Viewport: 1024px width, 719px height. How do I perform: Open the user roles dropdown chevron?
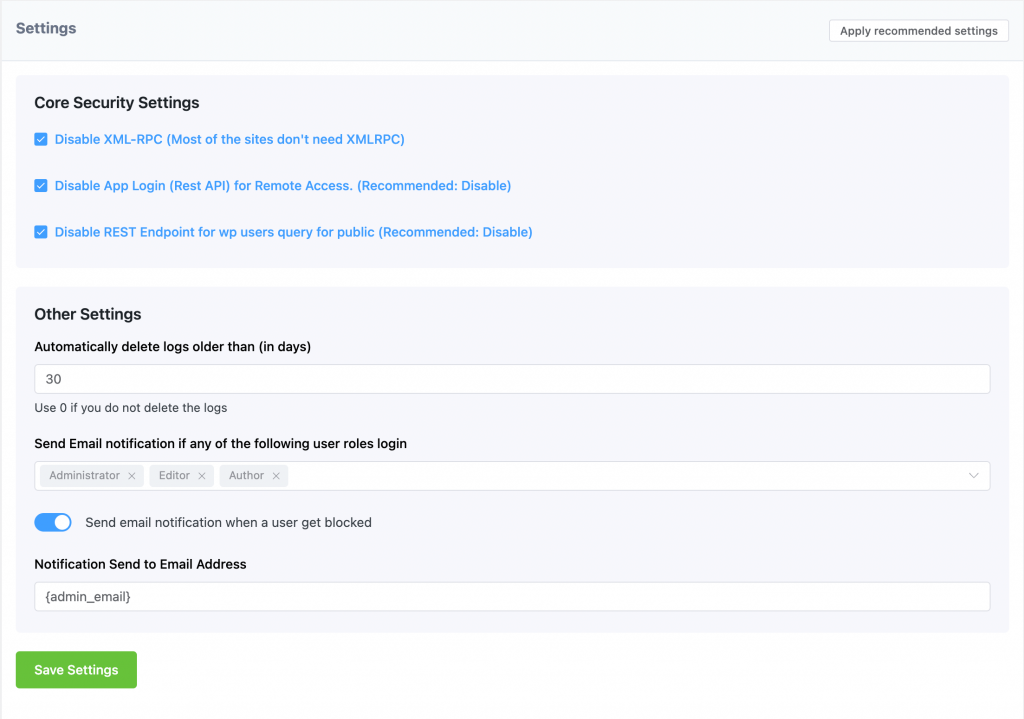[x=974, y=475]
